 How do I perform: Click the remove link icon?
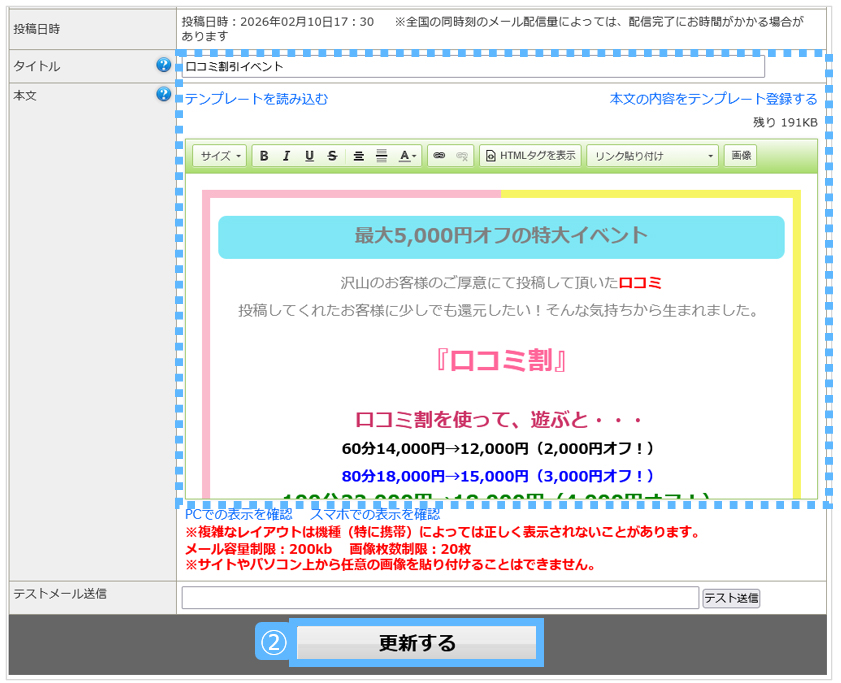461,156
